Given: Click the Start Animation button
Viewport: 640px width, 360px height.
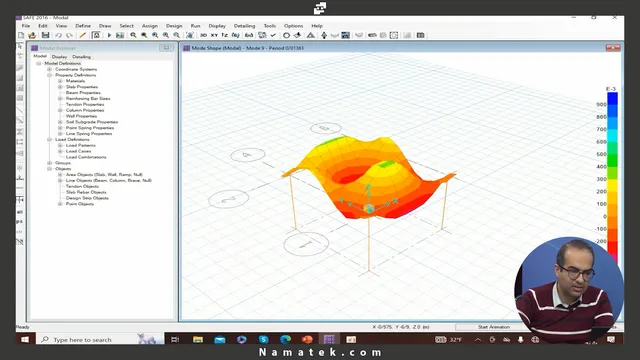Looking at the screenshot, I should coord(493,327).
